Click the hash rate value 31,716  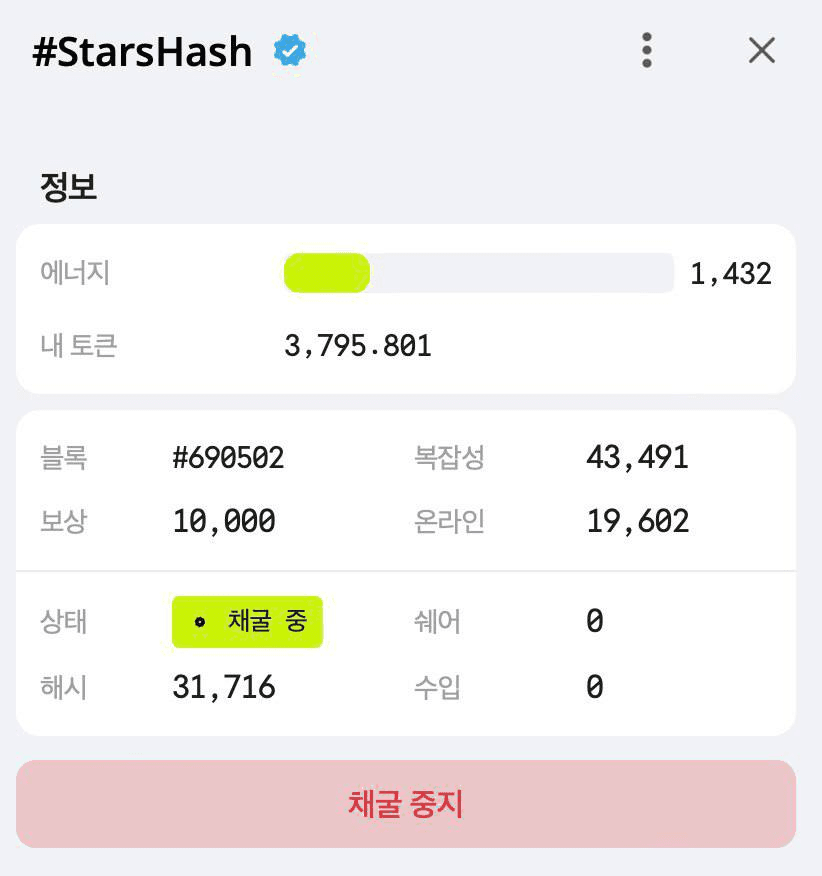pyautogui.click(x=224, y=687)
